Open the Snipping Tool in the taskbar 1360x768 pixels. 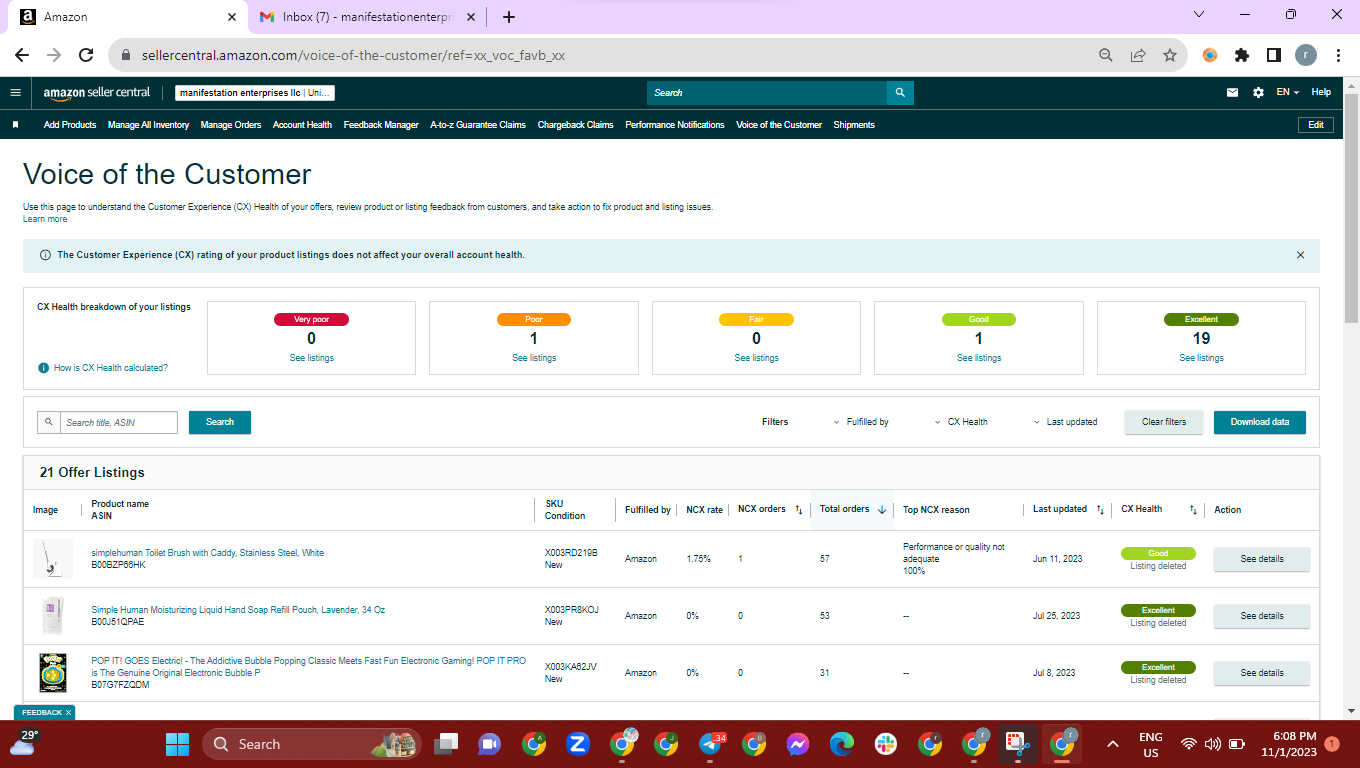[1017, 744]
